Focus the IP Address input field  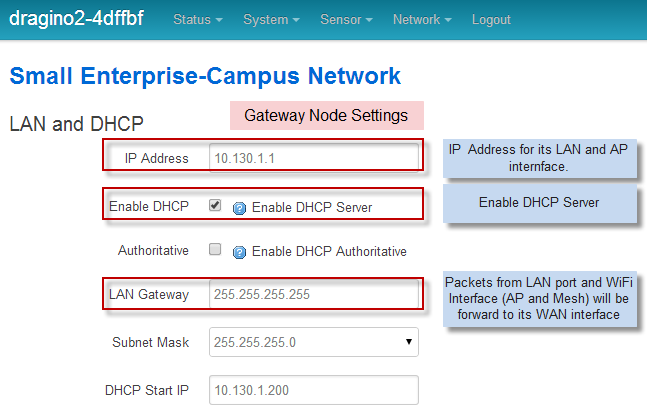(314, 158)
